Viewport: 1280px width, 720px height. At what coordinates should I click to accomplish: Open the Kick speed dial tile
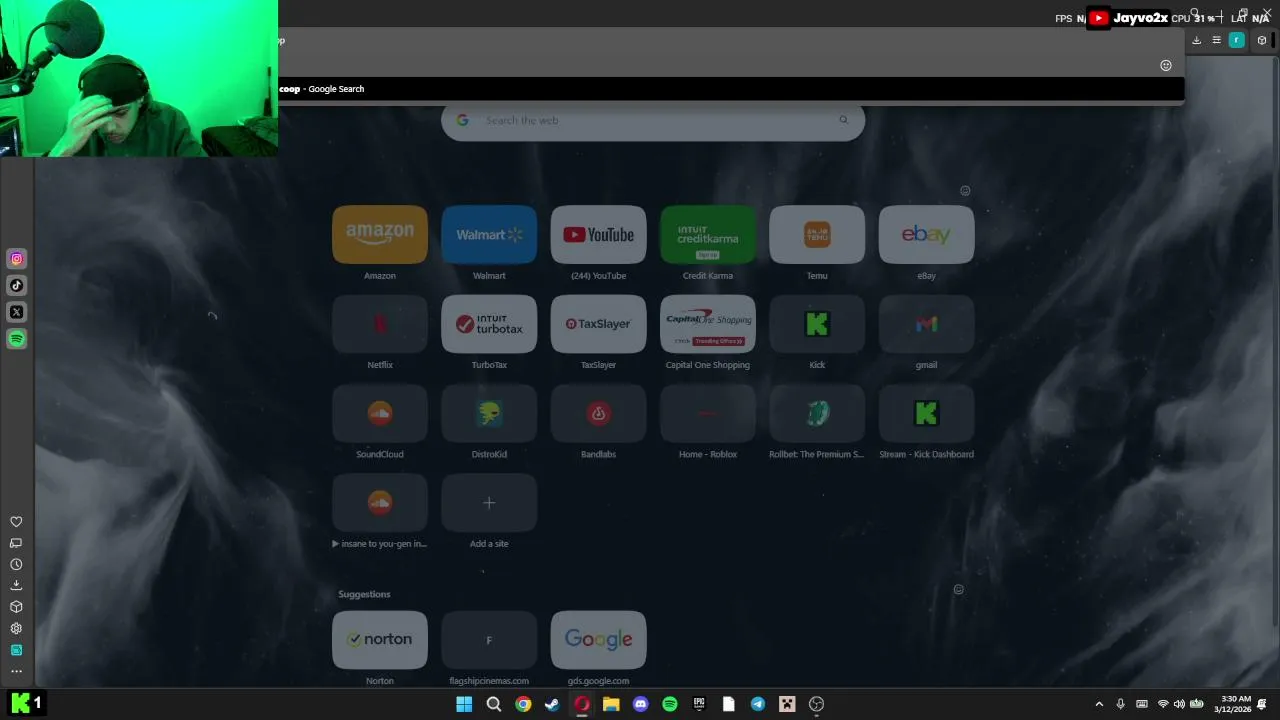817,324
